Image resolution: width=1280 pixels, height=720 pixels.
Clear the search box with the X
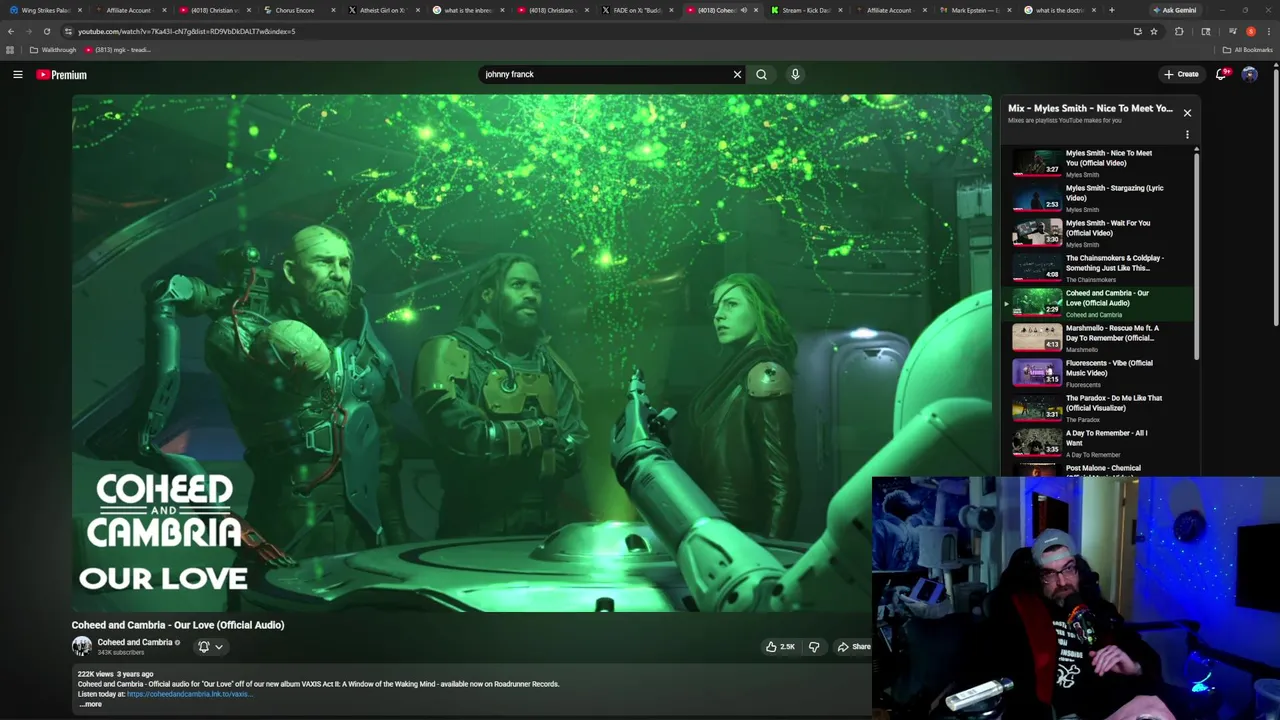tap(737, 74)
